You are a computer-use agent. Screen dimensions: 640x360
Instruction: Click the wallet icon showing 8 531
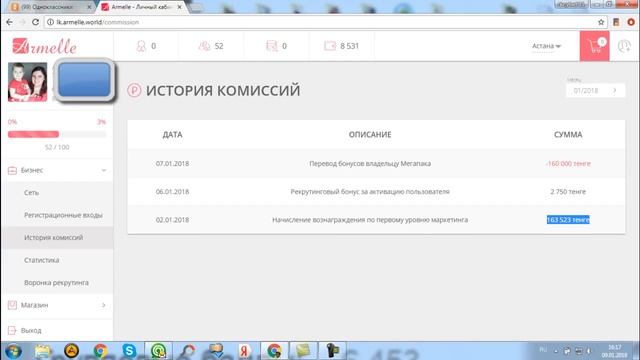pos(330,46)
